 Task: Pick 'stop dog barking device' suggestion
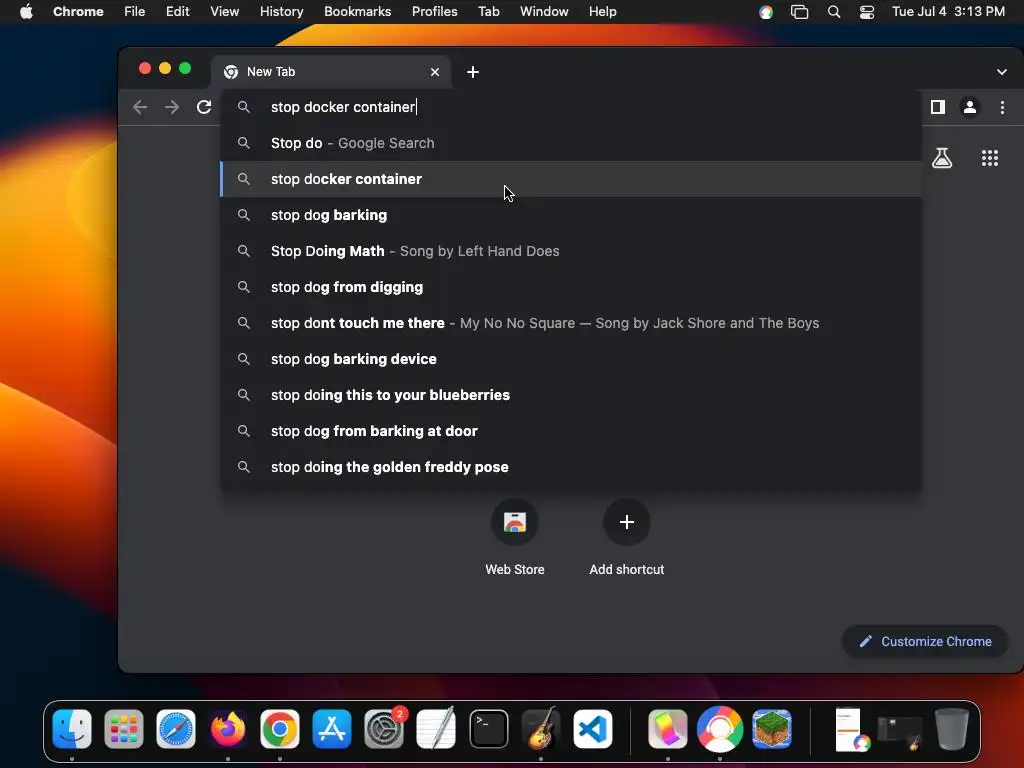click(x=571, y=359)
